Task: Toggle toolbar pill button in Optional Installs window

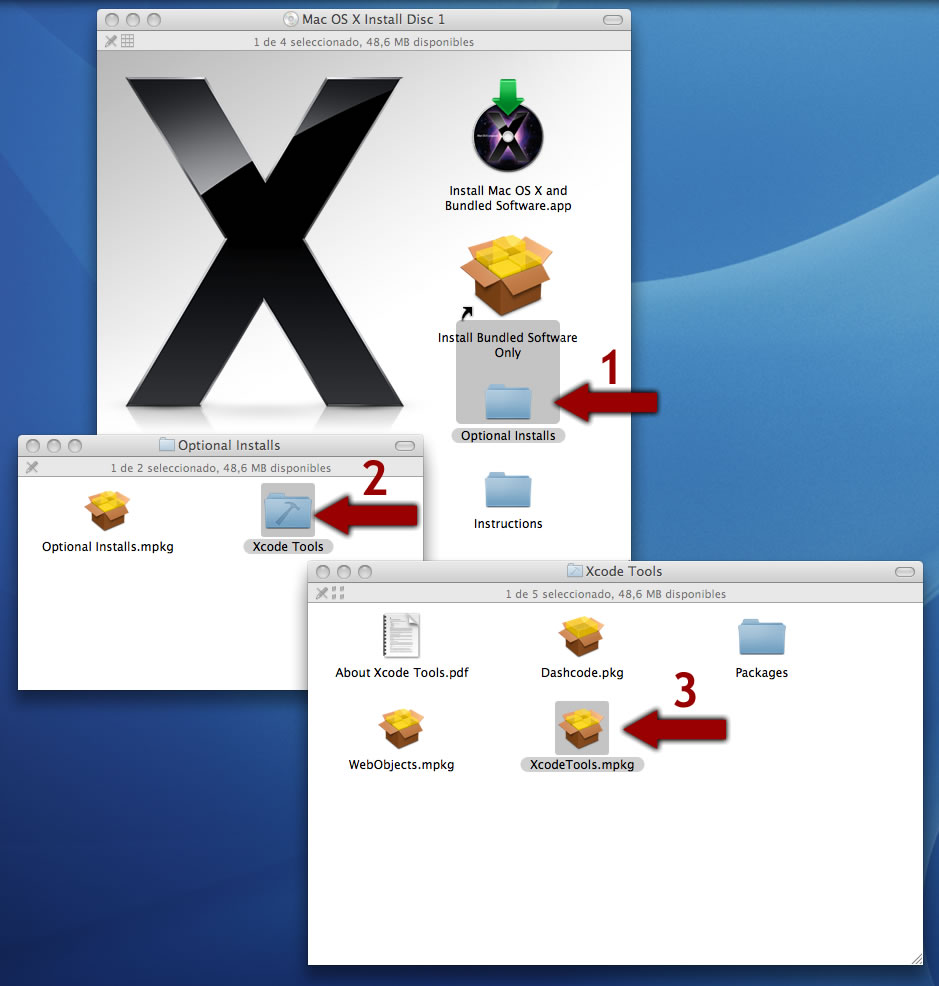Action: point(405,446)
